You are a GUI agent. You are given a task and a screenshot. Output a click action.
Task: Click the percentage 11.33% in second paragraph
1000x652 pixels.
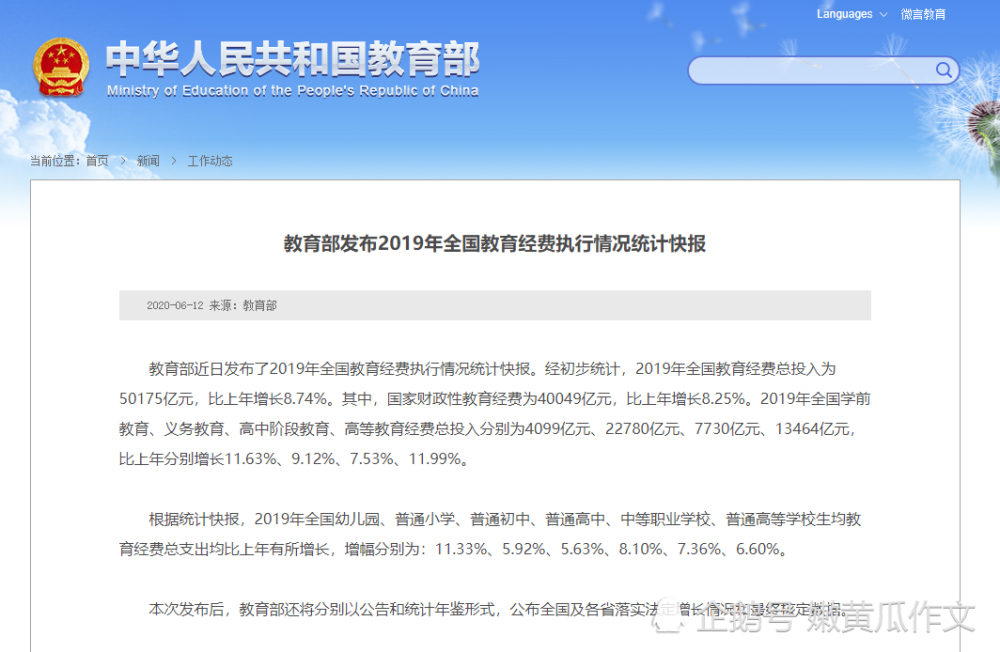(x=462, y=549)
